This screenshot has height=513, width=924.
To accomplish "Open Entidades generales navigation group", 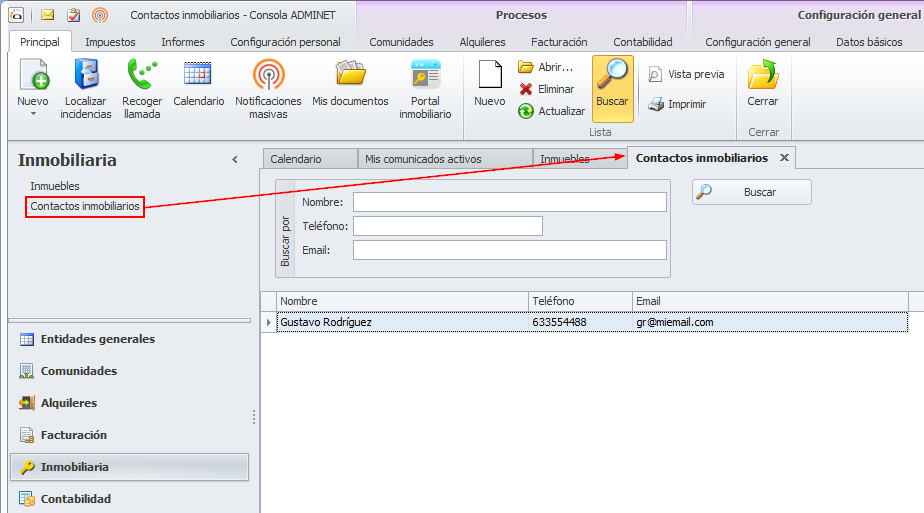I will [x=130, y=339].
